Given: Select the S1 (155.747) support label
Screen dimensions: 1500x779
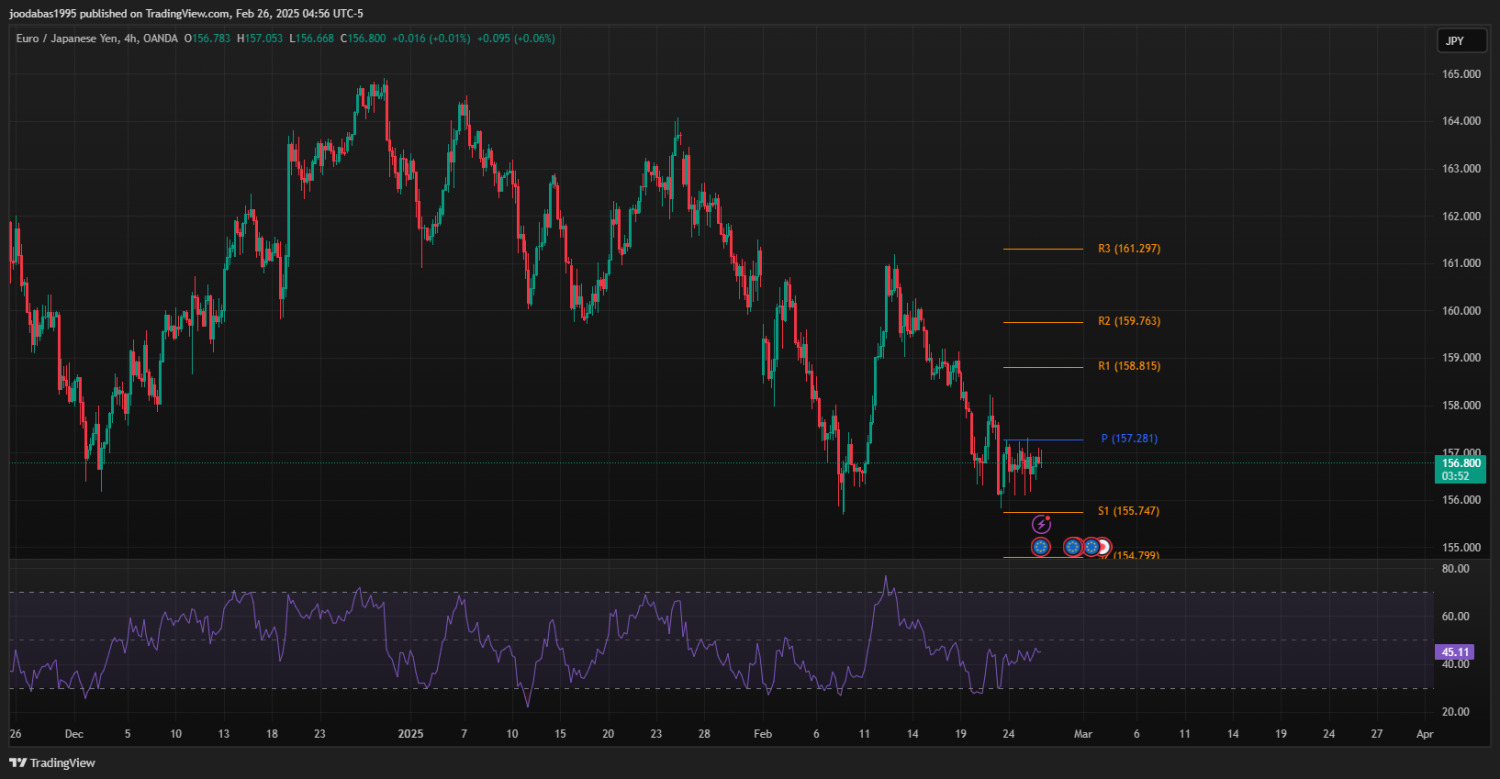Looking at the screenshot, I should 1129,511.
